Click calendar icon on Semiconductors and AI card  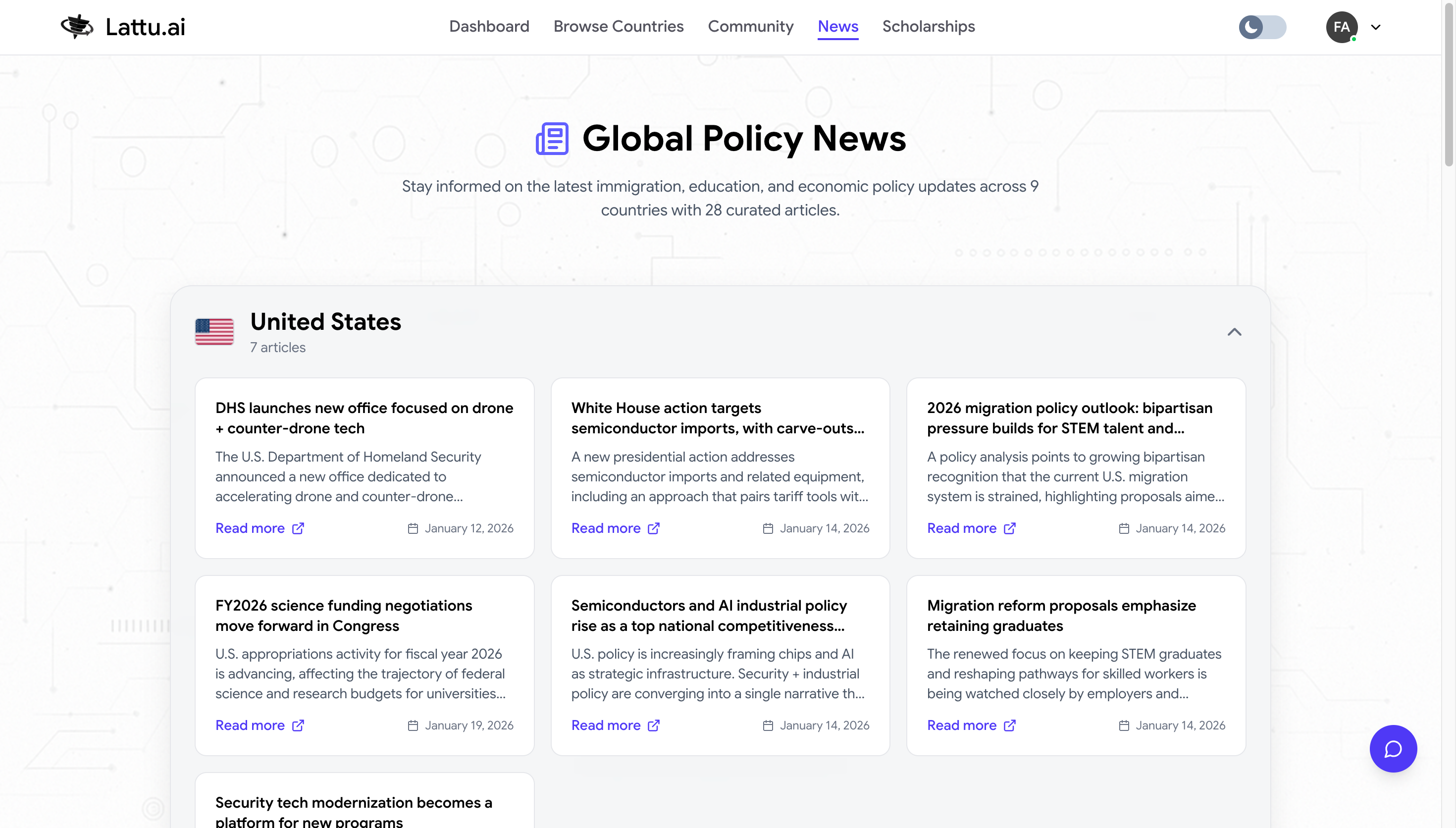point(768,725)
